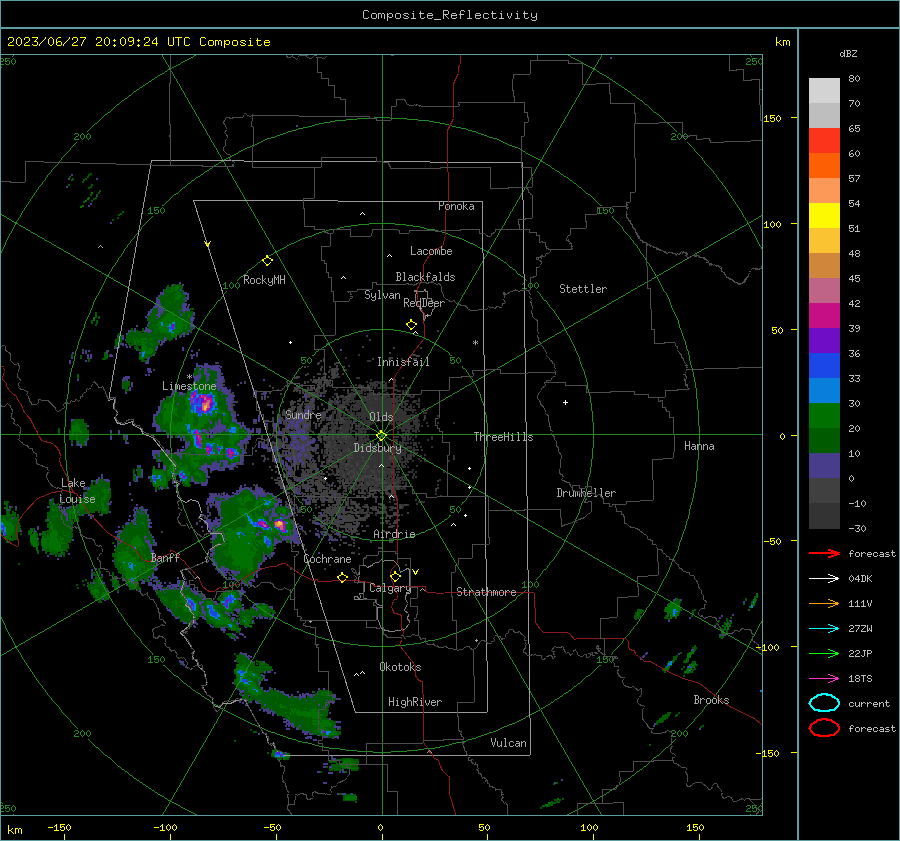
Task: Click the yellow diamond marker below Cochrane
Action: pos(343,577)
